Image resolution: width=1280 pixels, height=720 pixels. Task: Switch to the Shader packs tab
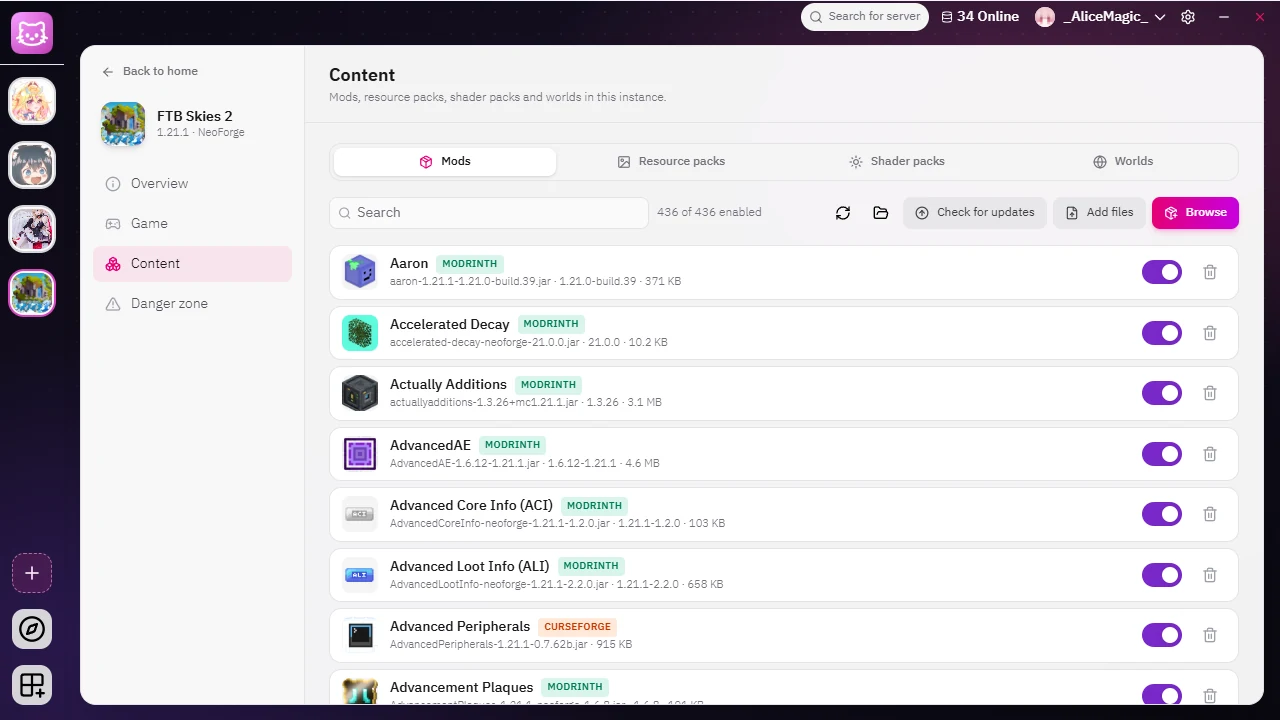click(x=897, y=161)
